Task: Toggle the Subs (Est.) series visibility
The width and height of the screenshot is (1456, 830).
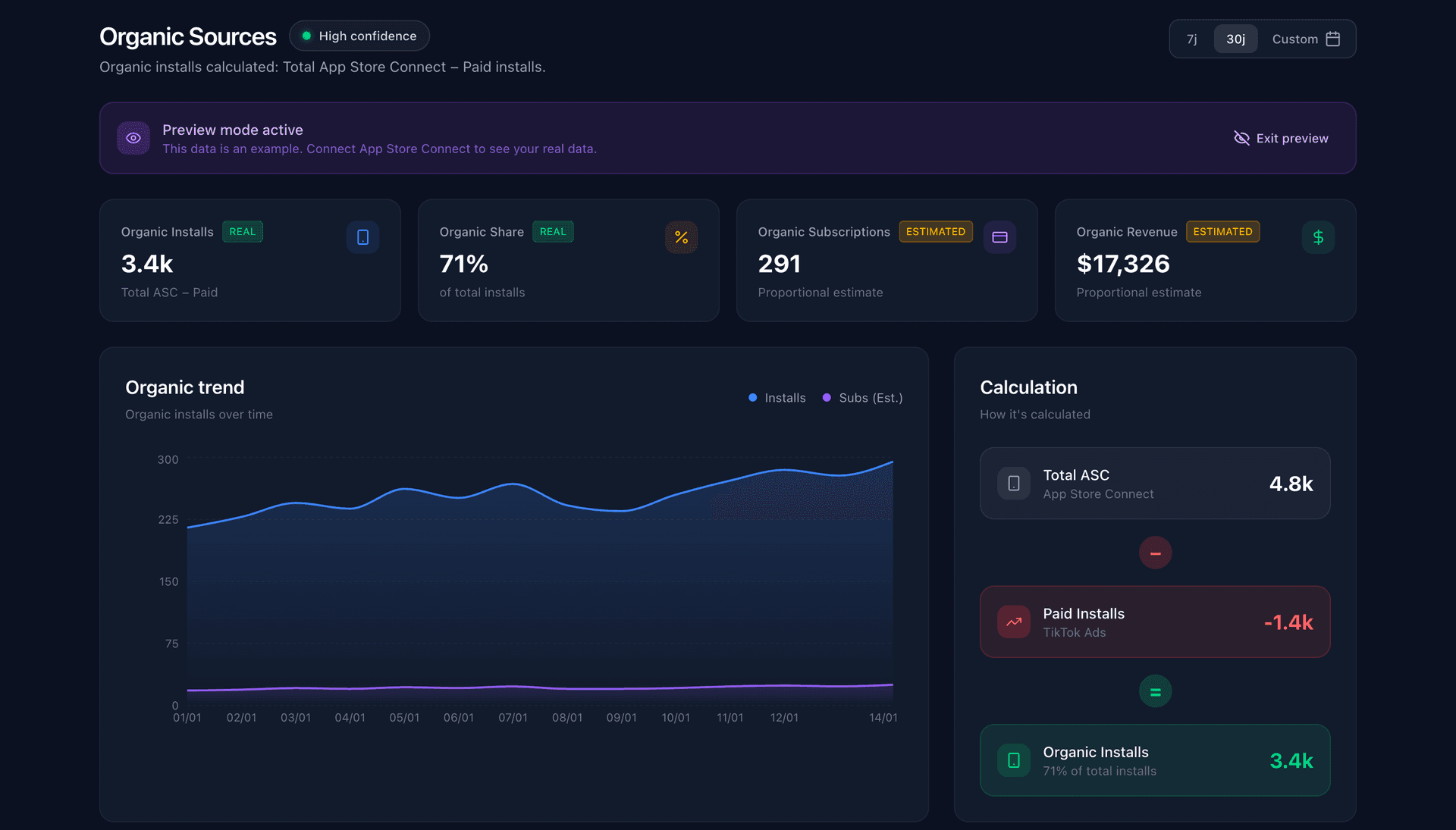Action: click(862, 397)
